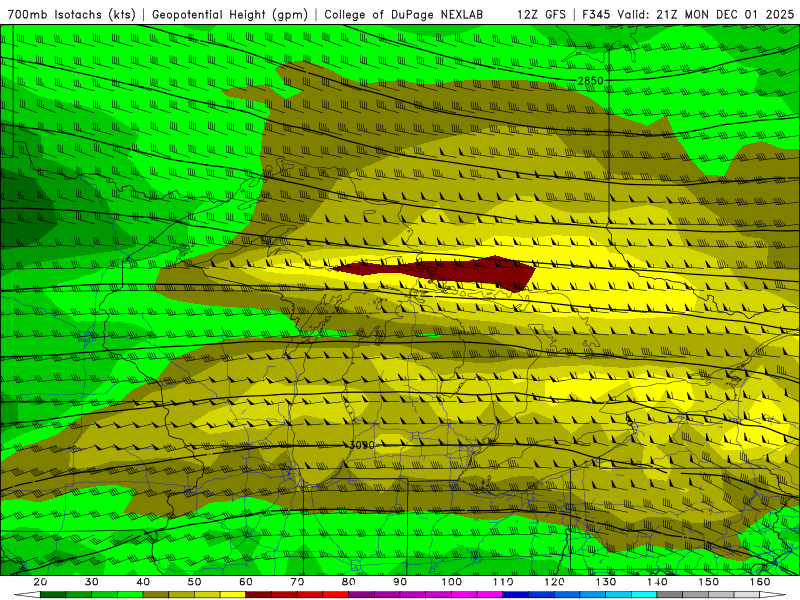The image size is (800, 600).
Task: Select the bright green swatch left of 40
Action: pyautogui.click(x=130, y=594)
